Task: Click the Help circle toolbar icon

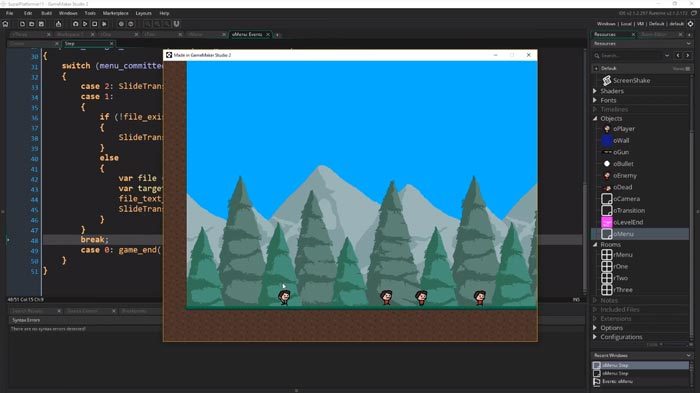Action: (130, 24)
